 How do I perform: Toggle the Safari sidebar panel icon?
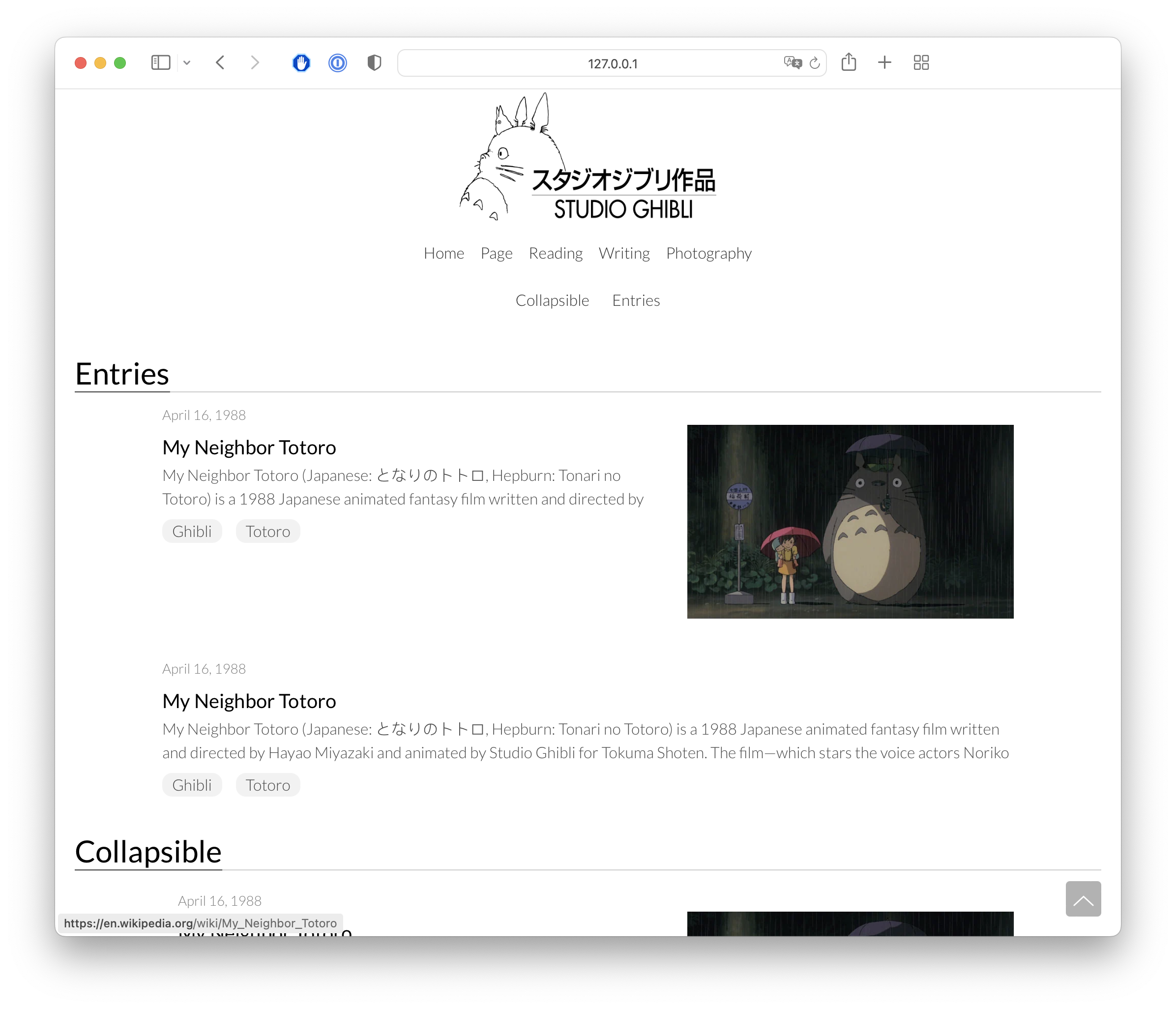[161, 62]
